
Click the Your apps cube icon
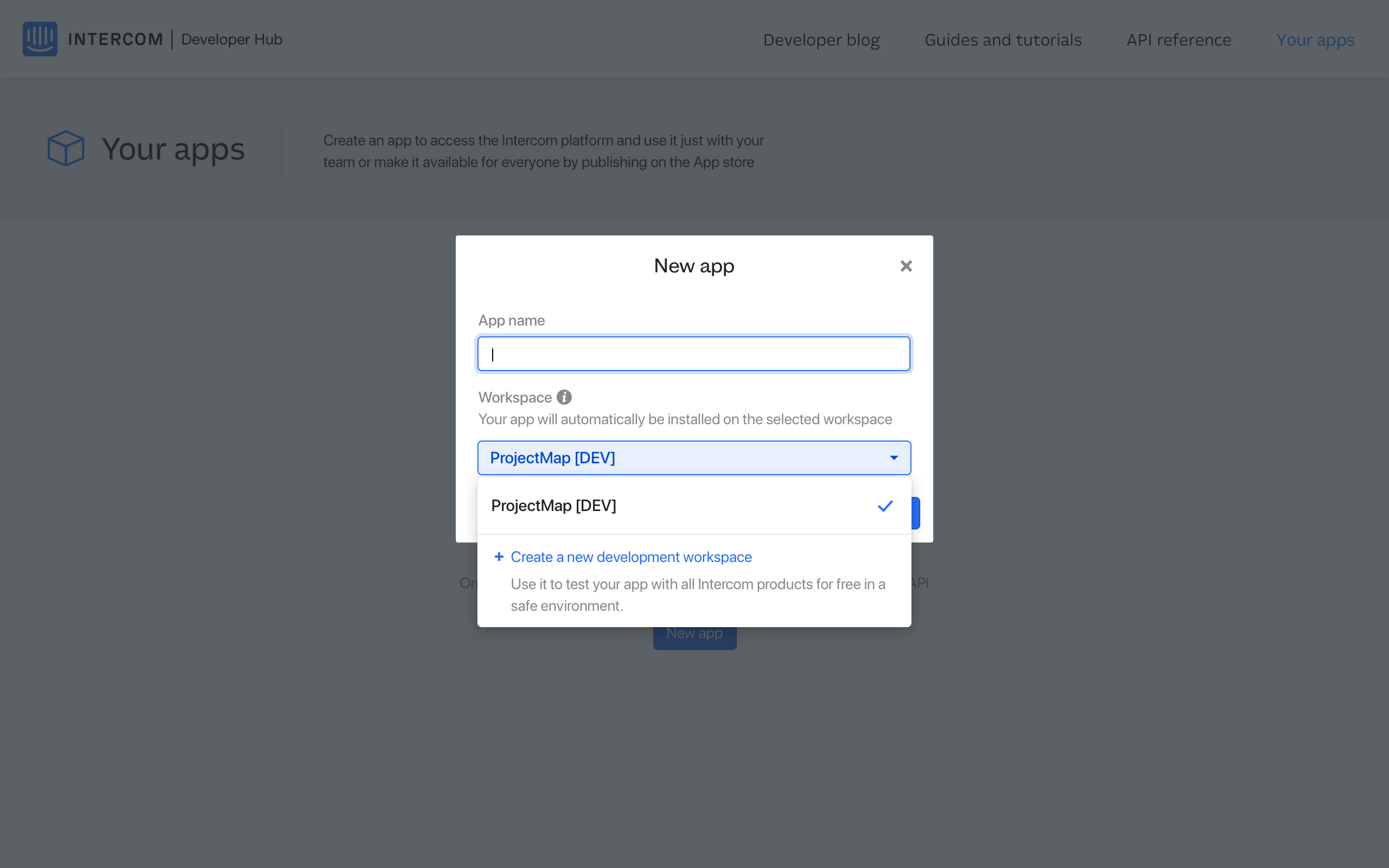pos(66,148)
